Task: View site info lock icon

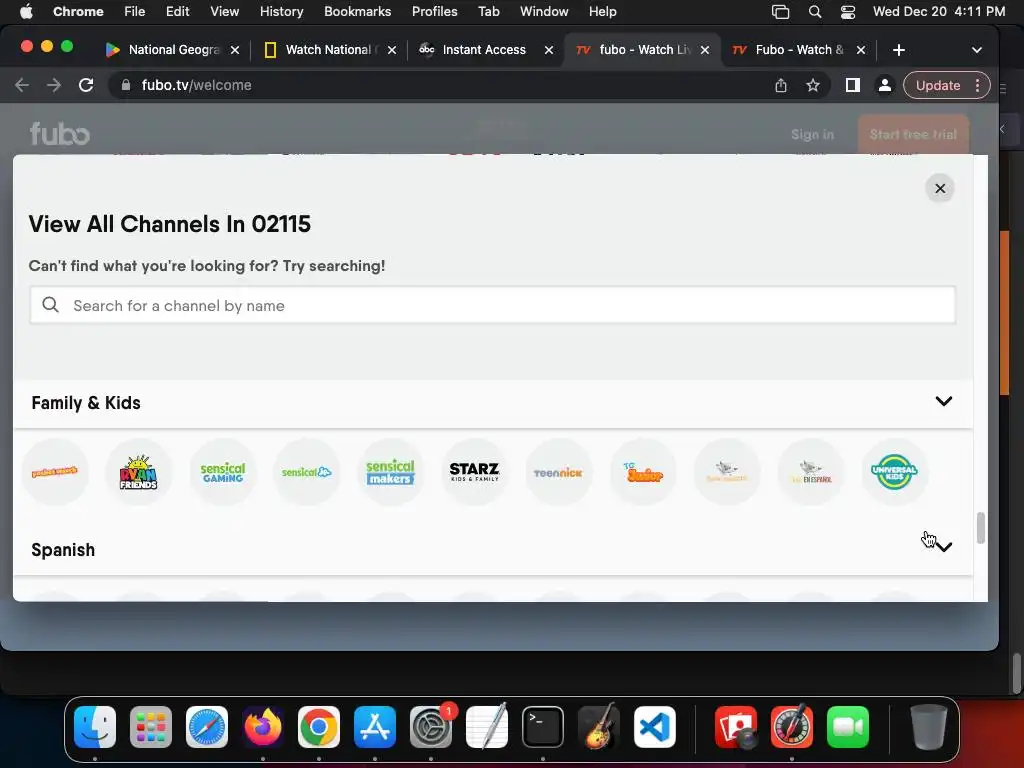Action: [x=126, y=85]
